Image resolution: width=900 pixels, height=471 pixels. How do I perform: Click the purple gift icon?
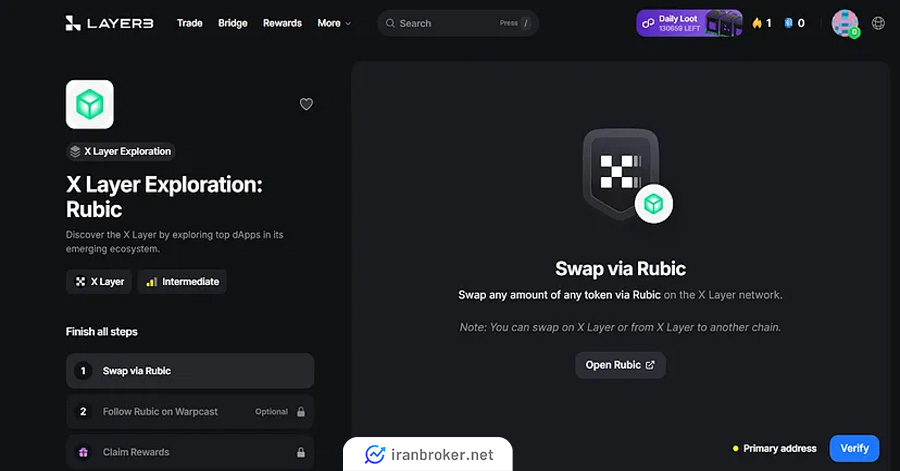click(x=83, y=452)
